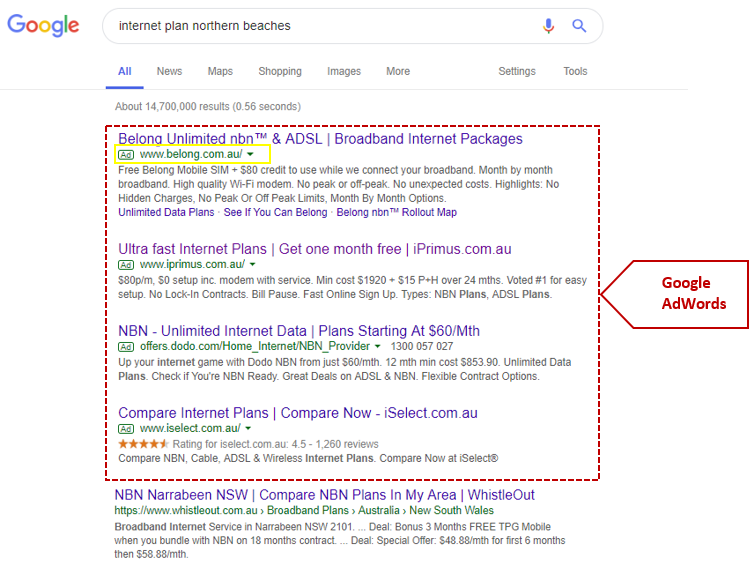Expand dropdown arrow next to www.iprimus.com.au

(253, 264)
